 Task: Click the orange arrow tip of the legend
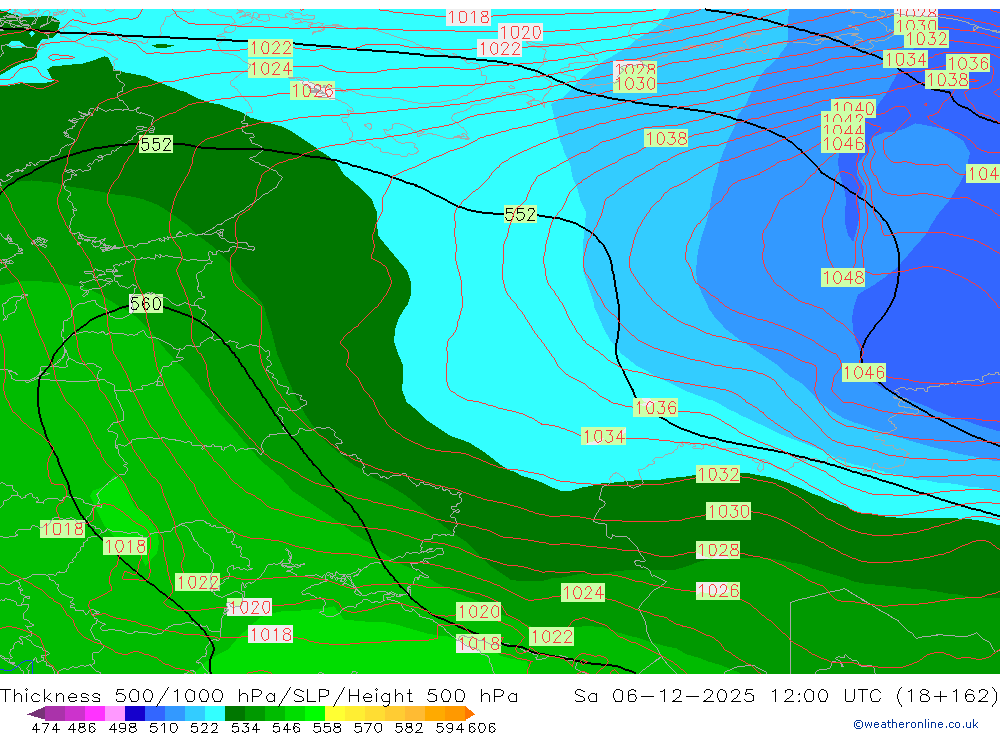[469, 713]
